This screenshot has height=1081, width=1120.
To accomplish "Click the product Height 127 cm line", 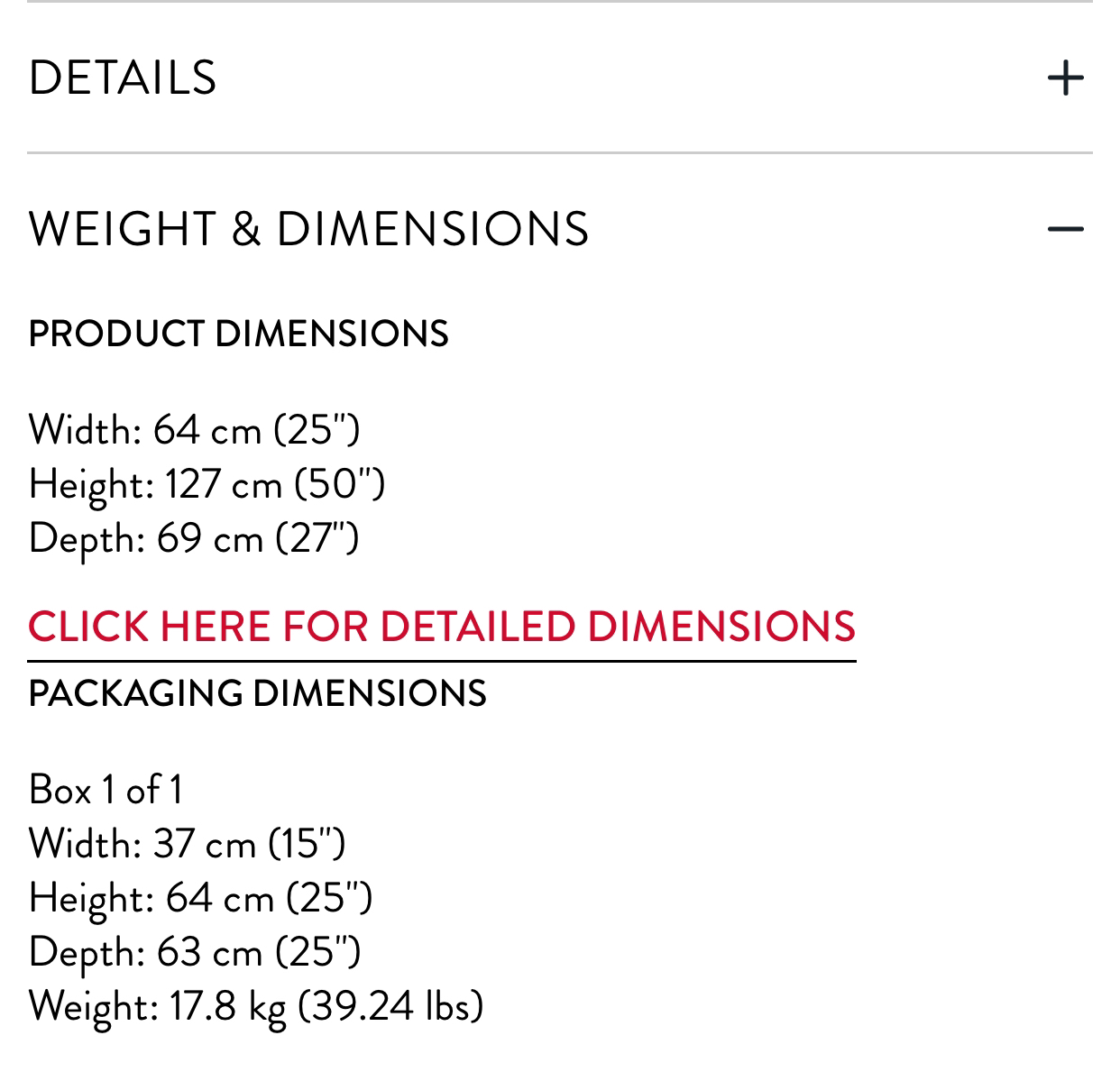I will click(x=207, y=484).
